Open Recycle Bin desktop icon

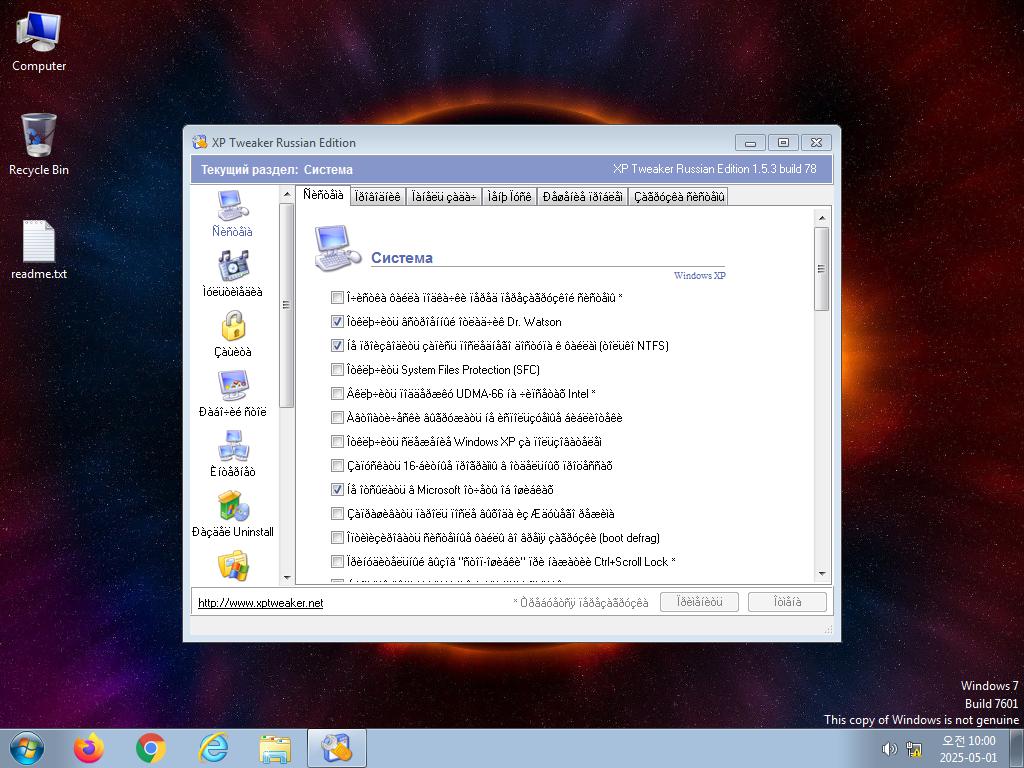39,144
